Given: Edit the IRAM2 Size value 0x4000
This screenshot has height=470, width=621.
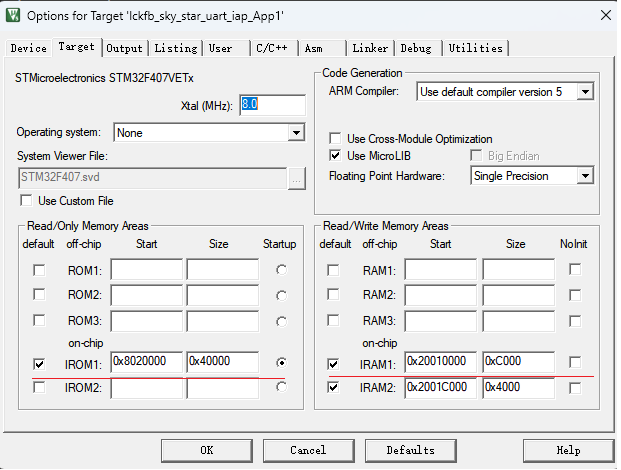Looking at the screenshot, I should click(x=518, y=388).
